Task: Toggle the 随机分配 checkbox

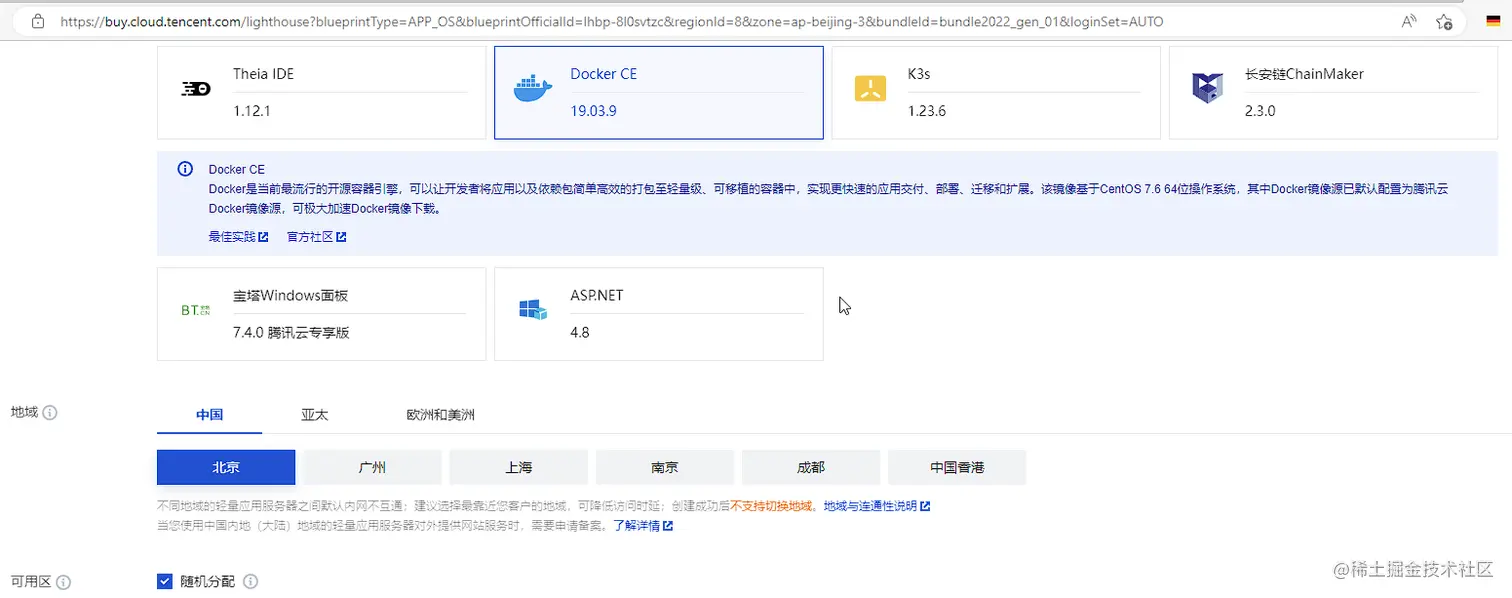Action: [x=165, y=581]
